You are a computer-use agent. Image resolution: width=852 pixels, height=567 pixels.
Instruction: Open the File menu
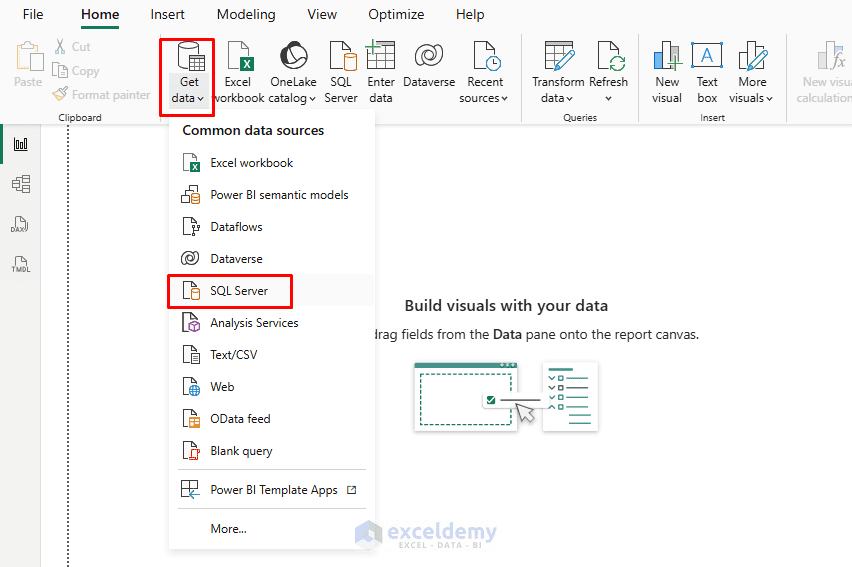click(x=33, y=15)
